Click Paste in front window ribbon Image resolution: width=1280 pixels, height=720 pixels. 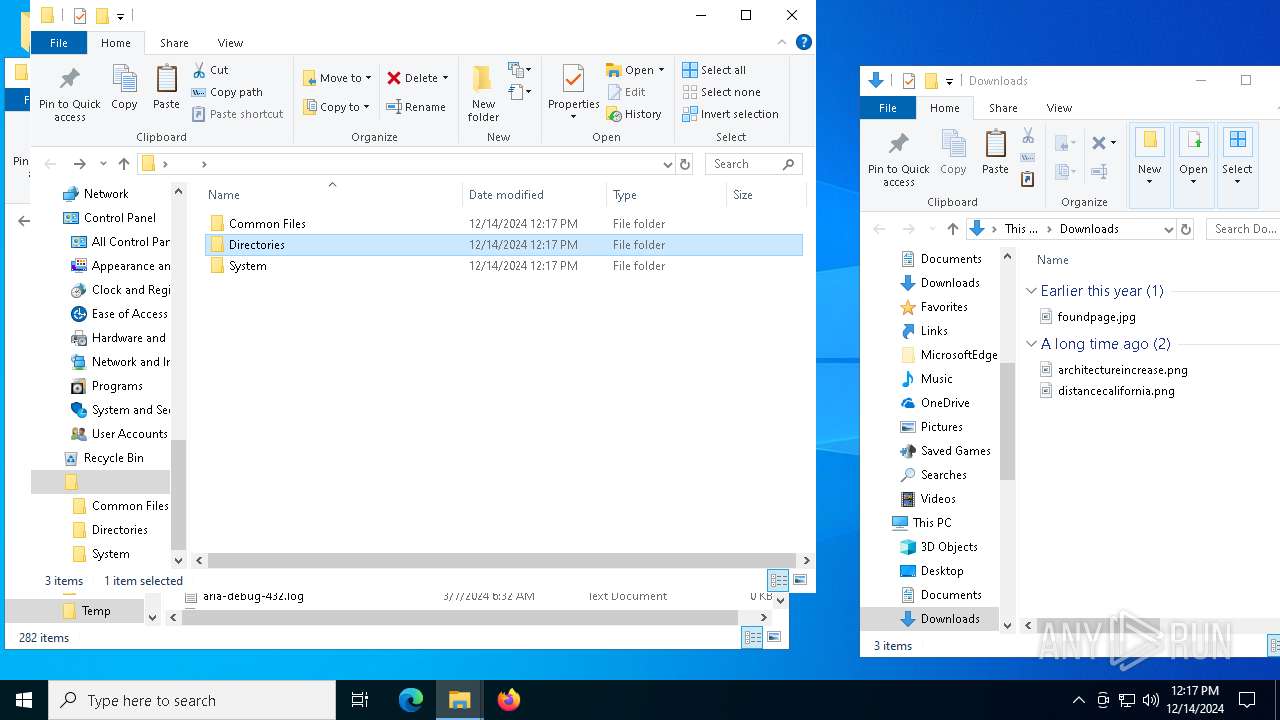166,88
